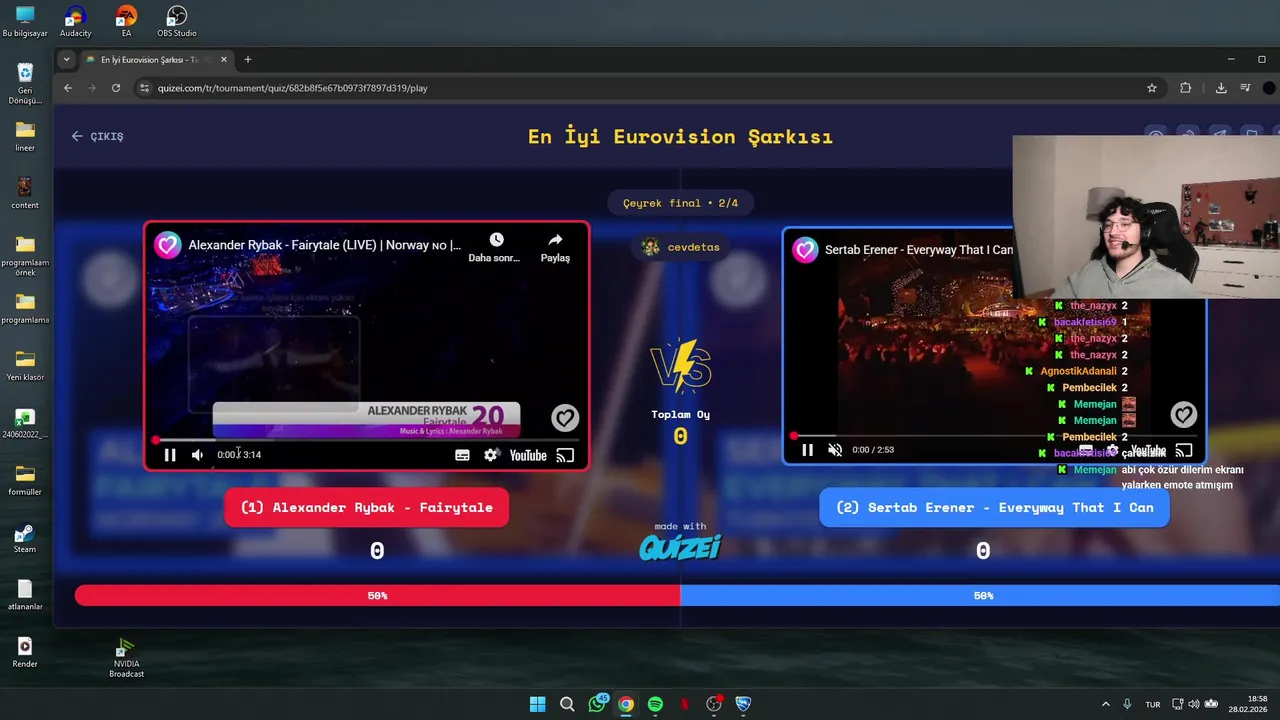Open volume tray icon
1280x720 pixels.
(x=1194, y=704)
